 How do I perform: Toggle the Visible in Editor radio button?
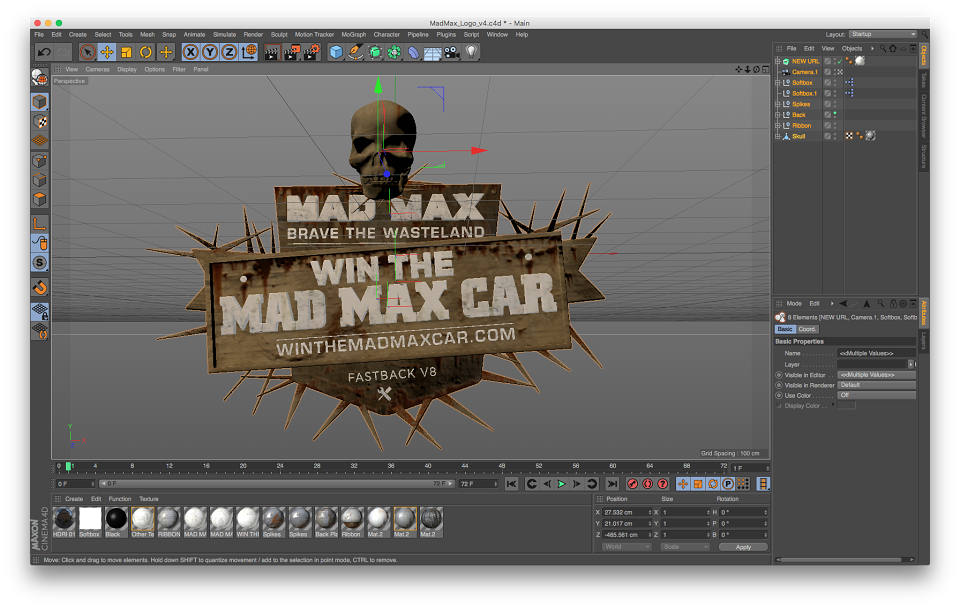(779, 375)
